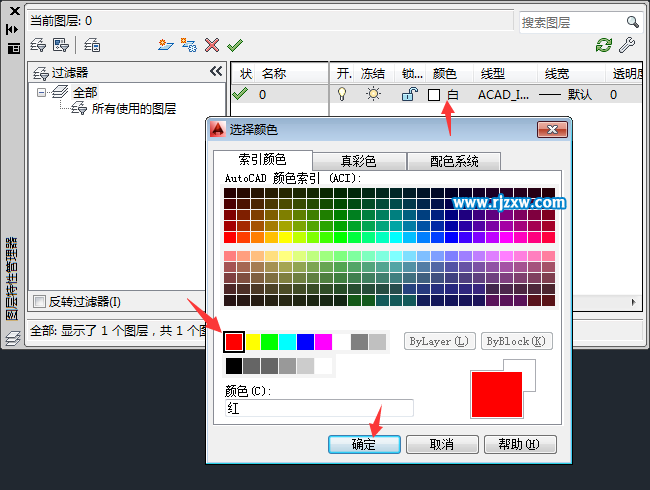Click the 取消 button
This screenshot has width=650, height=490.
tap(442, 444)
